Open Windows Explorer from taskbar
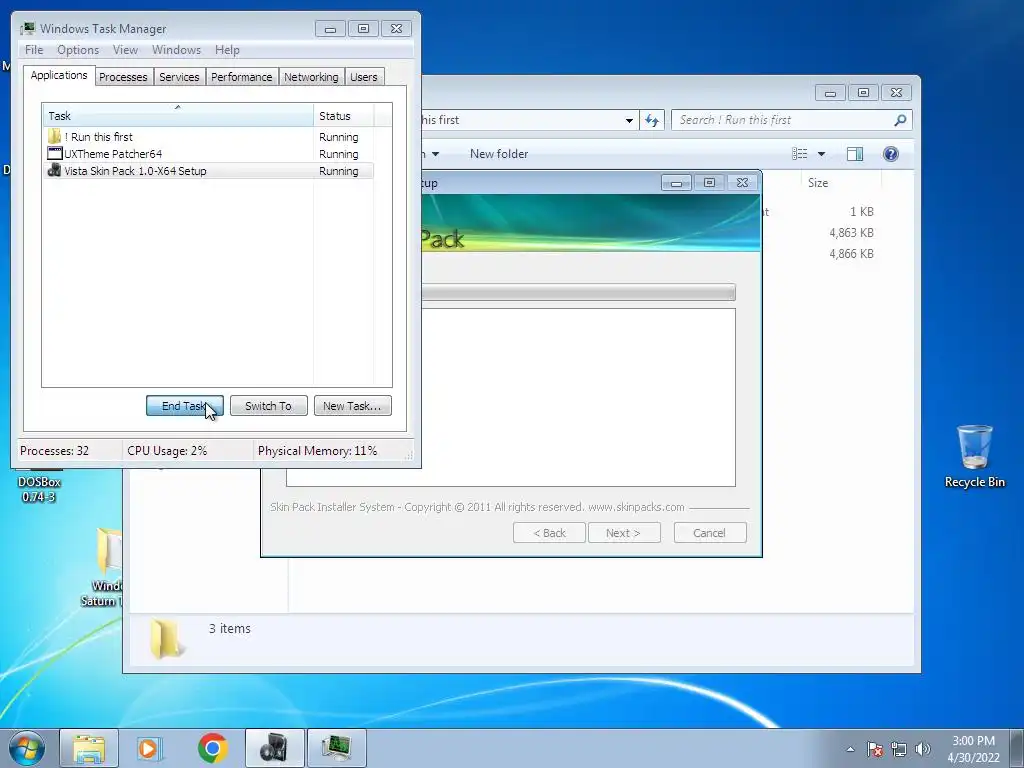 point(89,748)
